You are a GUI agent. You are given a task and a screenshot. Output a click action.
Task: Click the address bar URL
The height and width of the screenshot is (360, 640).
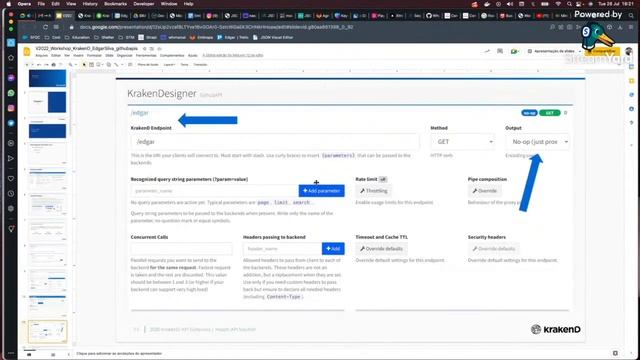point(216,27)
